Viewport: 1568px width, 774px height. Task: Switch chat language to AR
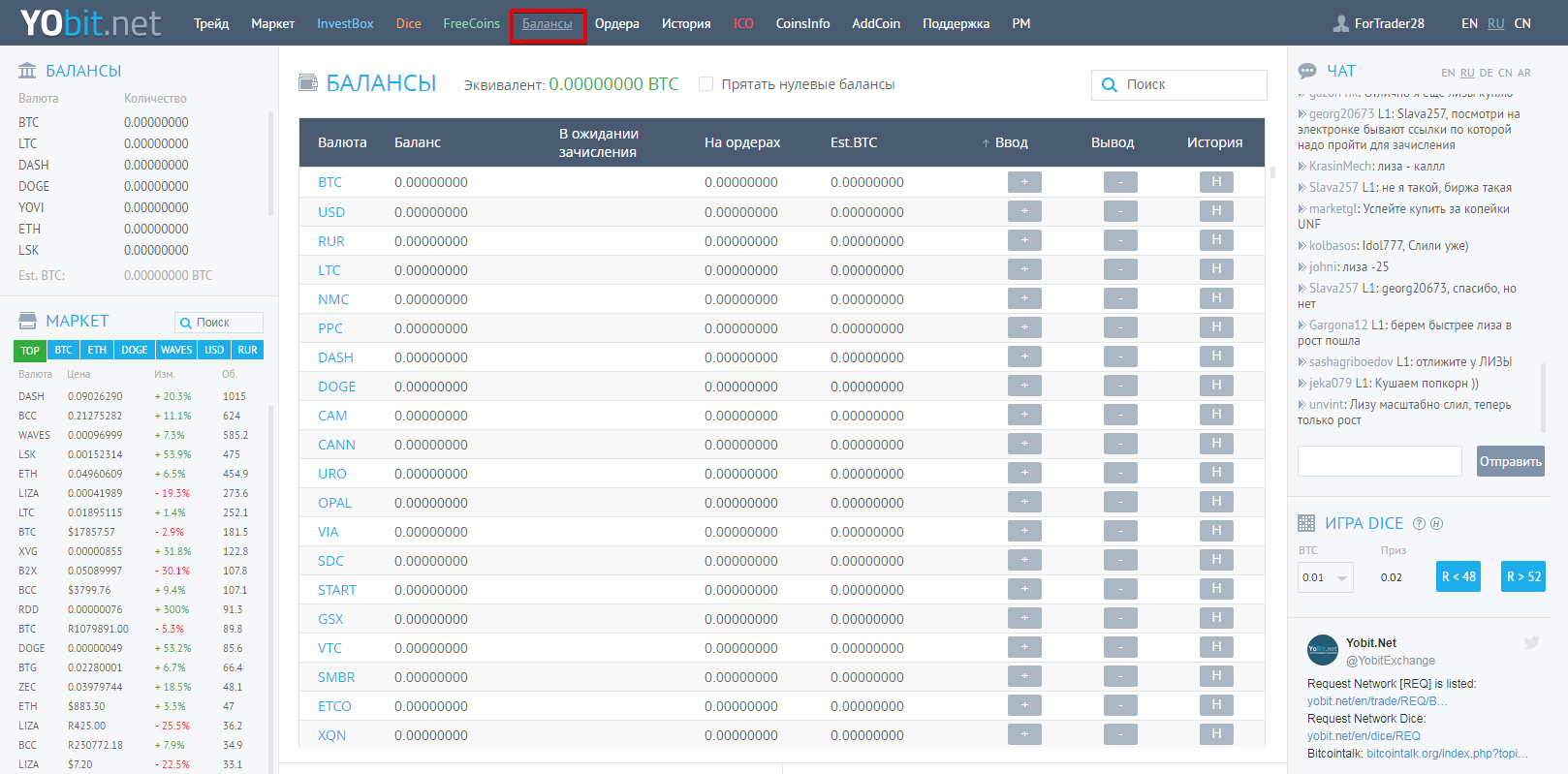coord(1524,73)
